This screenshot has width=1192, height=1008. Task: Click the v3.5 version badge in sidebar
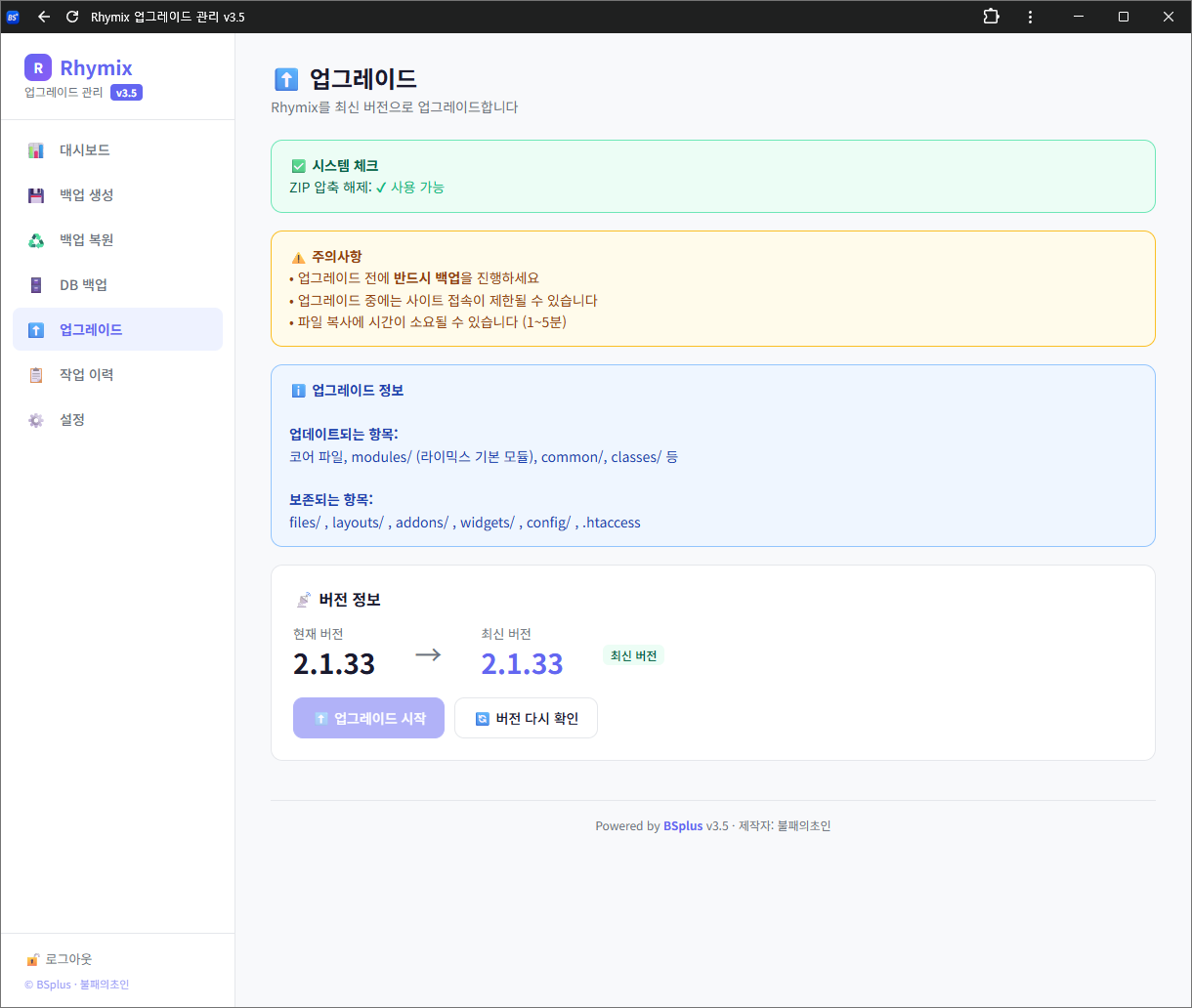(126, 93)
